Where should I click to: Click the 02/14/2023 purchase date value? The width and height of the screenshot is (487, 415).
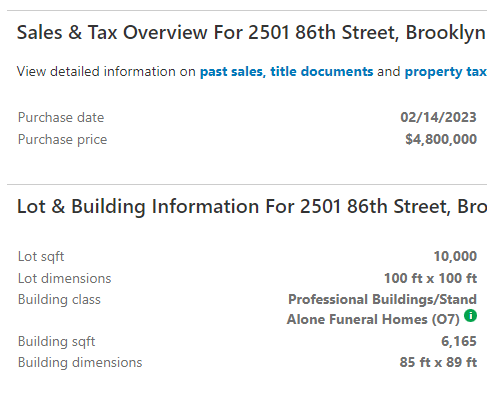pyautogui.click(x=438, y=117)
